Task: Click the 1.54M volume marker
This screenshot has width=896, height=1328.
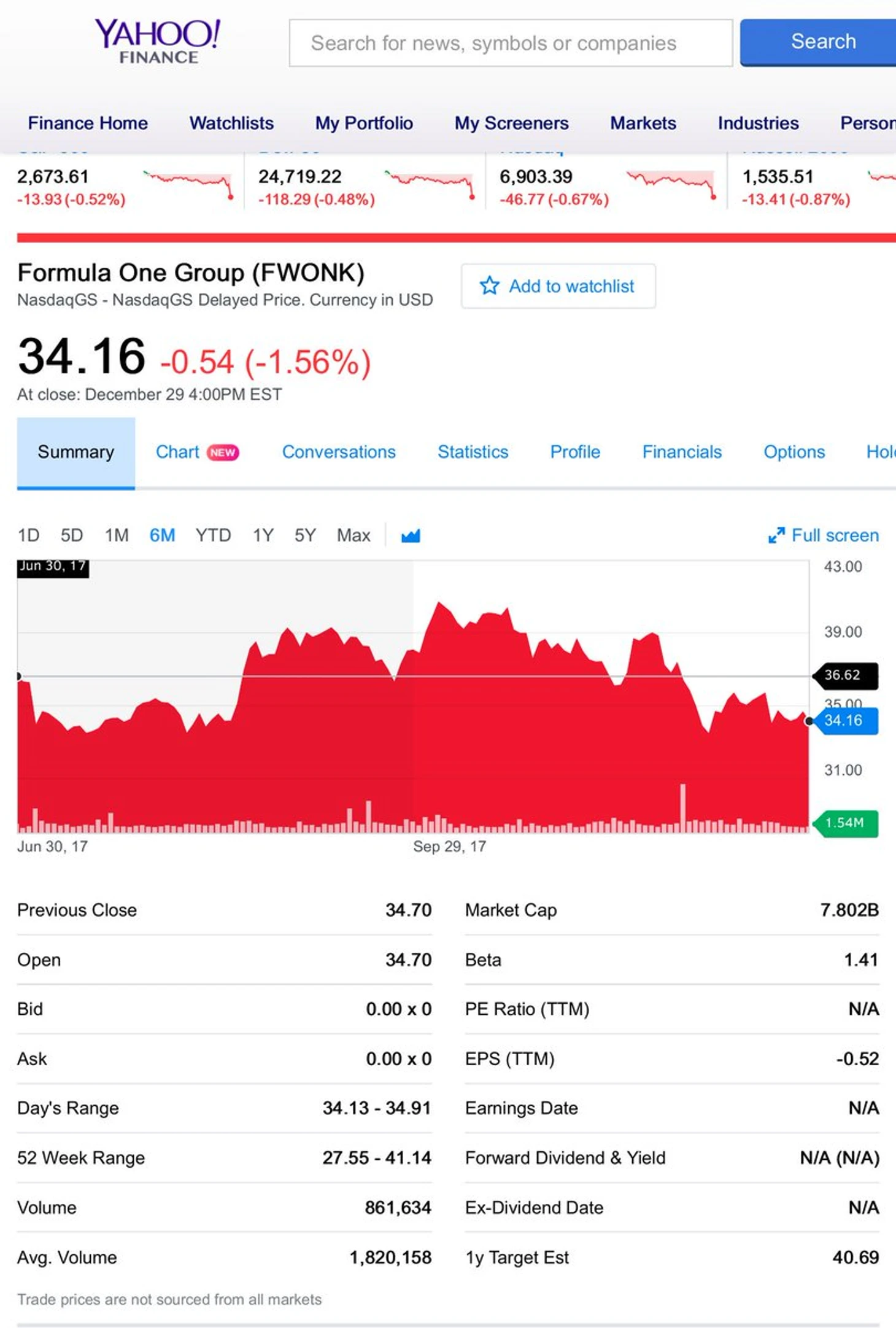Action: (844, 823)
